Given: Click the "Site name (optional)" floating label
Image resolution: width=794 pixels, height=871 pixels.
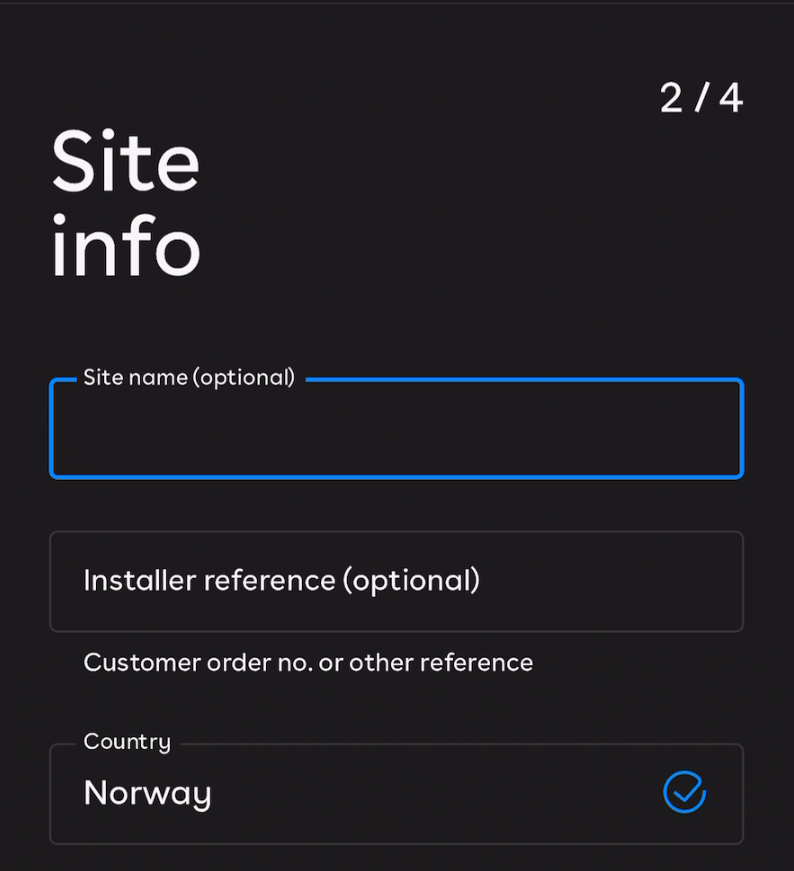Looking at the screenshot, I should 189,378.
